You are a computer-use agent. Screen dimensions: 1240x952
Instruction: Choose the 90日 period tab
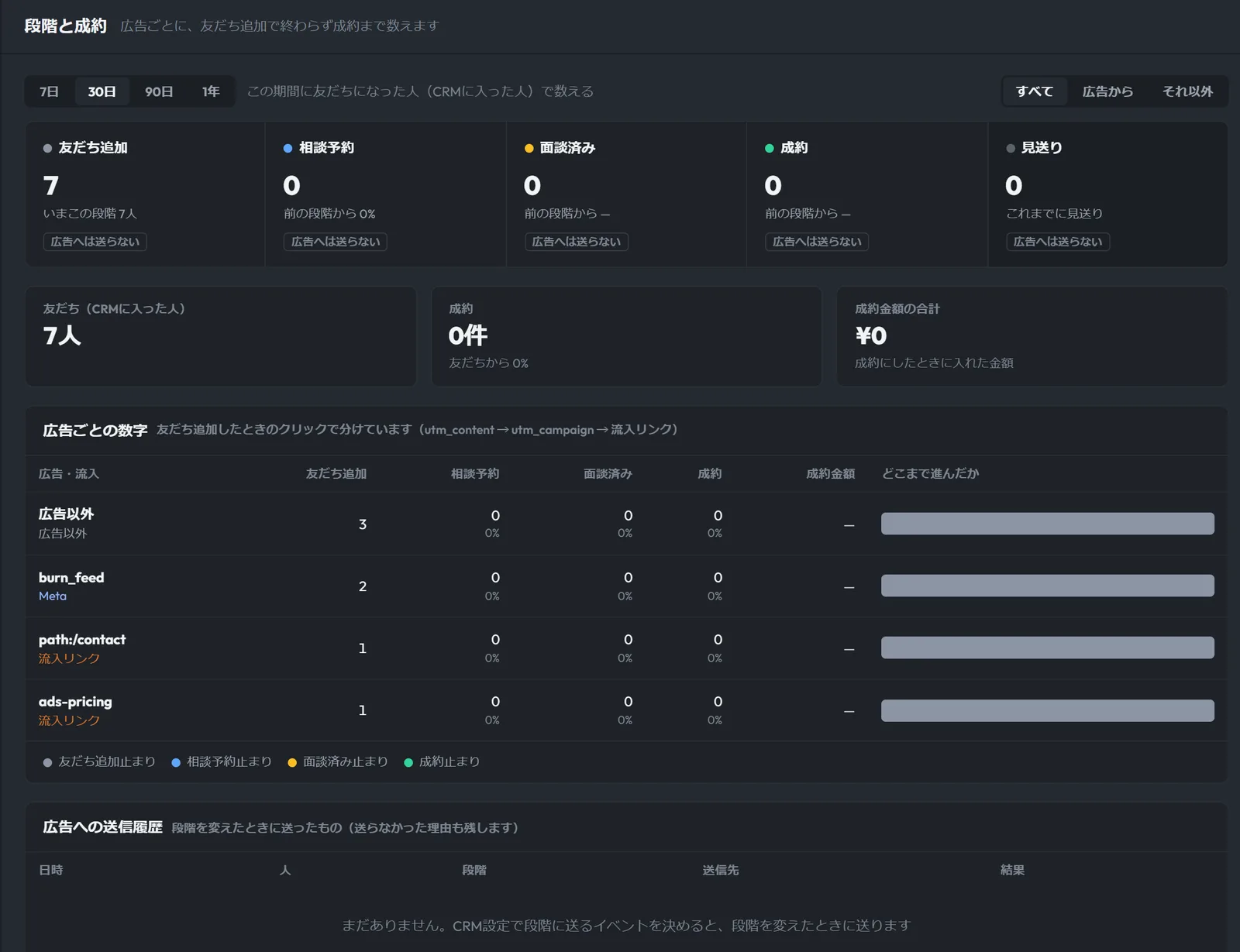click(159, 91)
